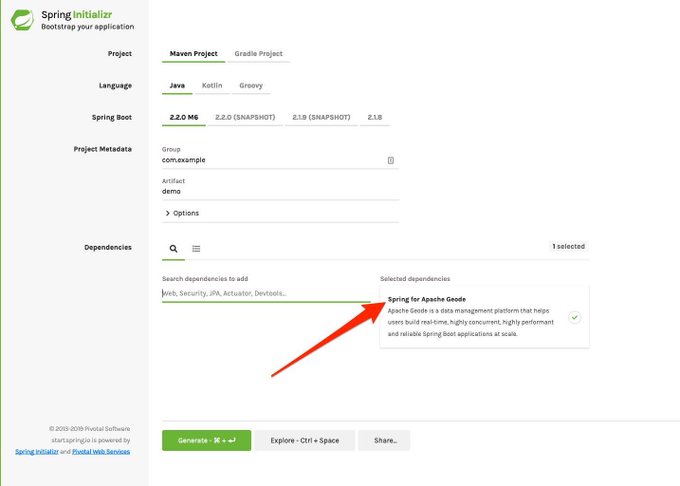
Task: Click the search dependencies input field
Action: [266, 293]
